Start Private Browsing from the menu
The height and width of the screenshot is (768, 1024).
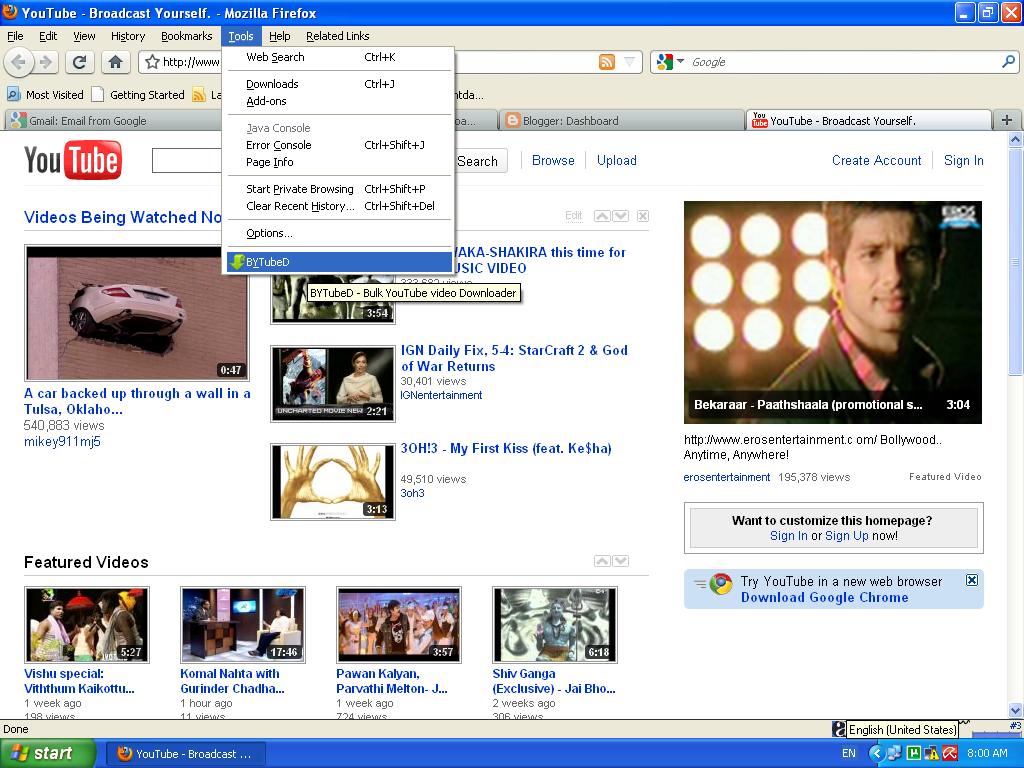[339, 189]
